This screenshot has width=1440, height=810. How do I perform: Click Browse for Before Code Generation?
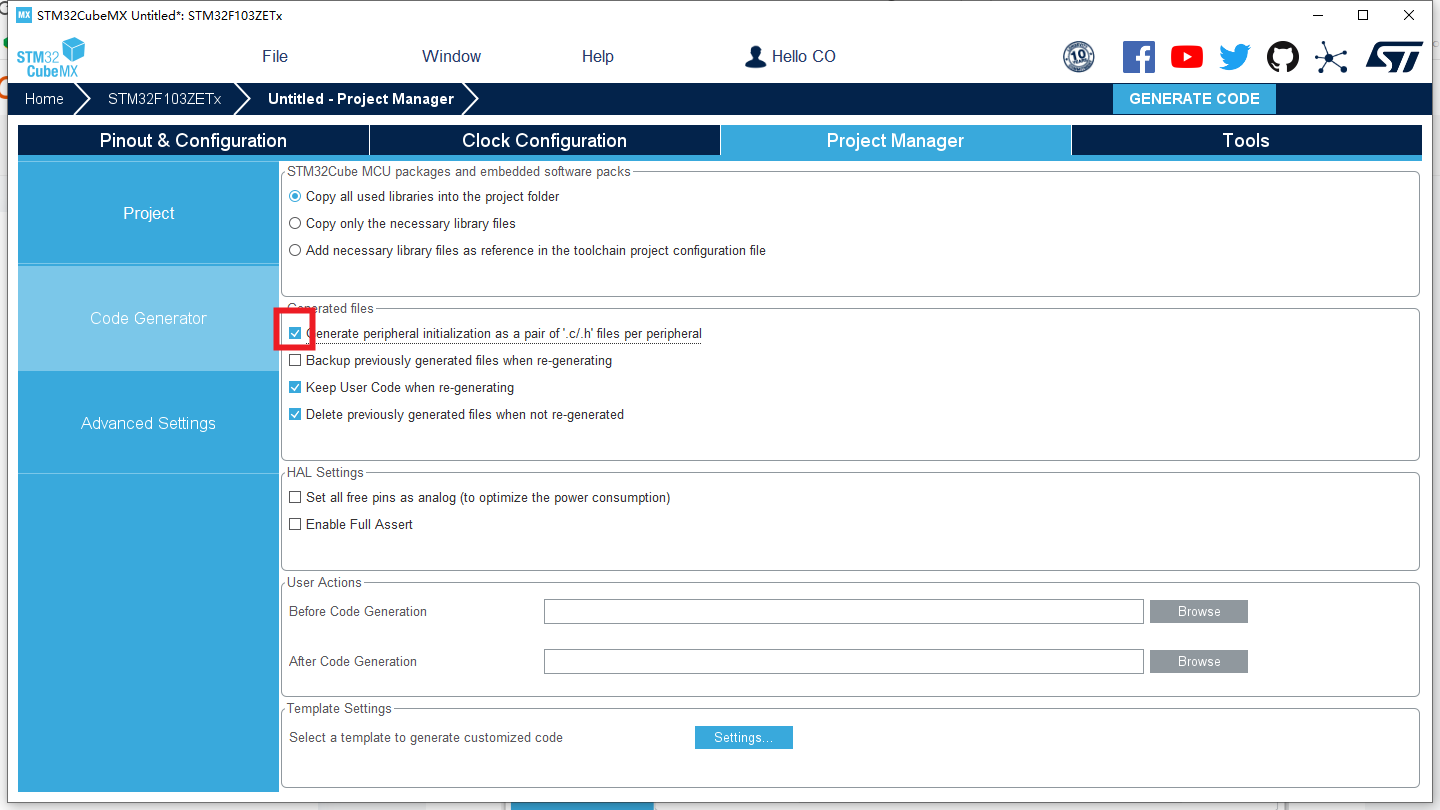click(1199, 612)
